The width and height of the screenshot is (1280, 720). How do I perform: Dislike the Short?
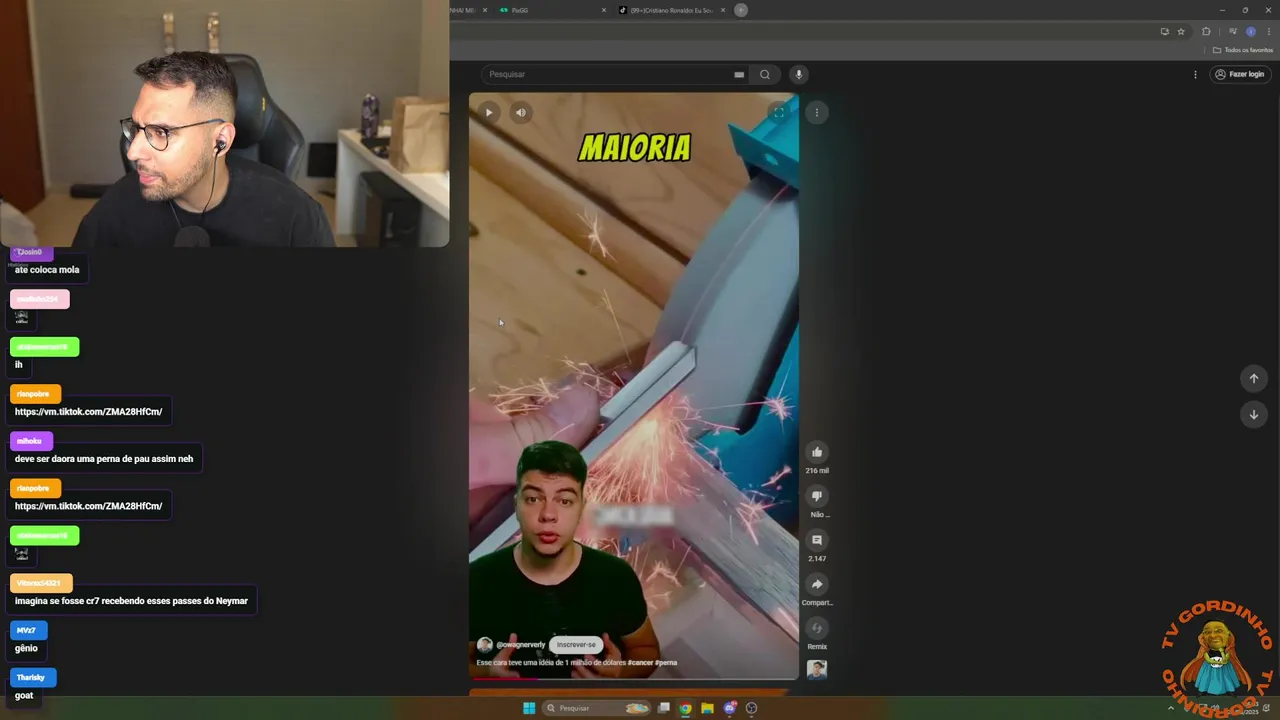(817, 496)
